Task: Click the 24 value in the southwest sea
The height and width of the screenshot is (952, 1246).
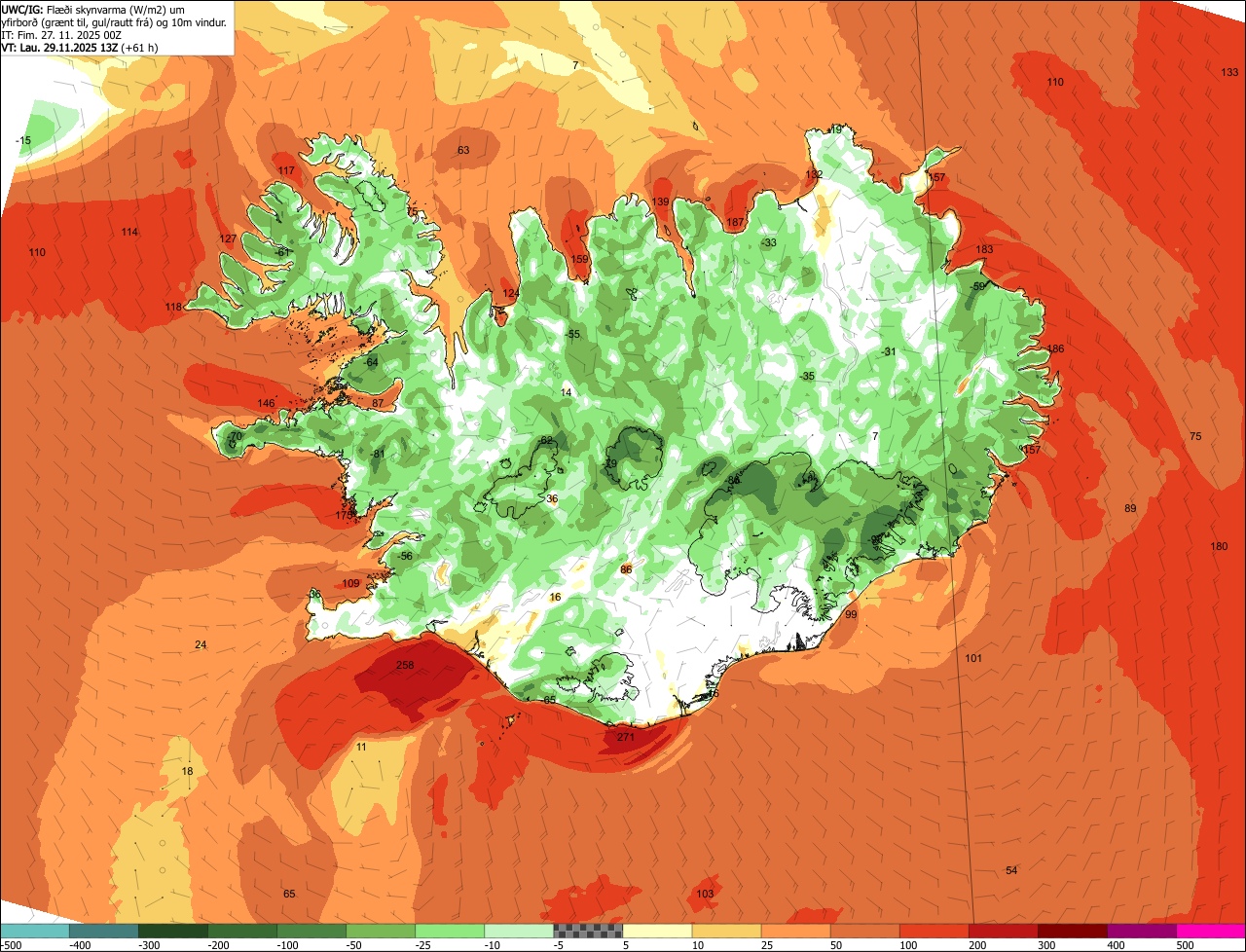Action: 201,645
